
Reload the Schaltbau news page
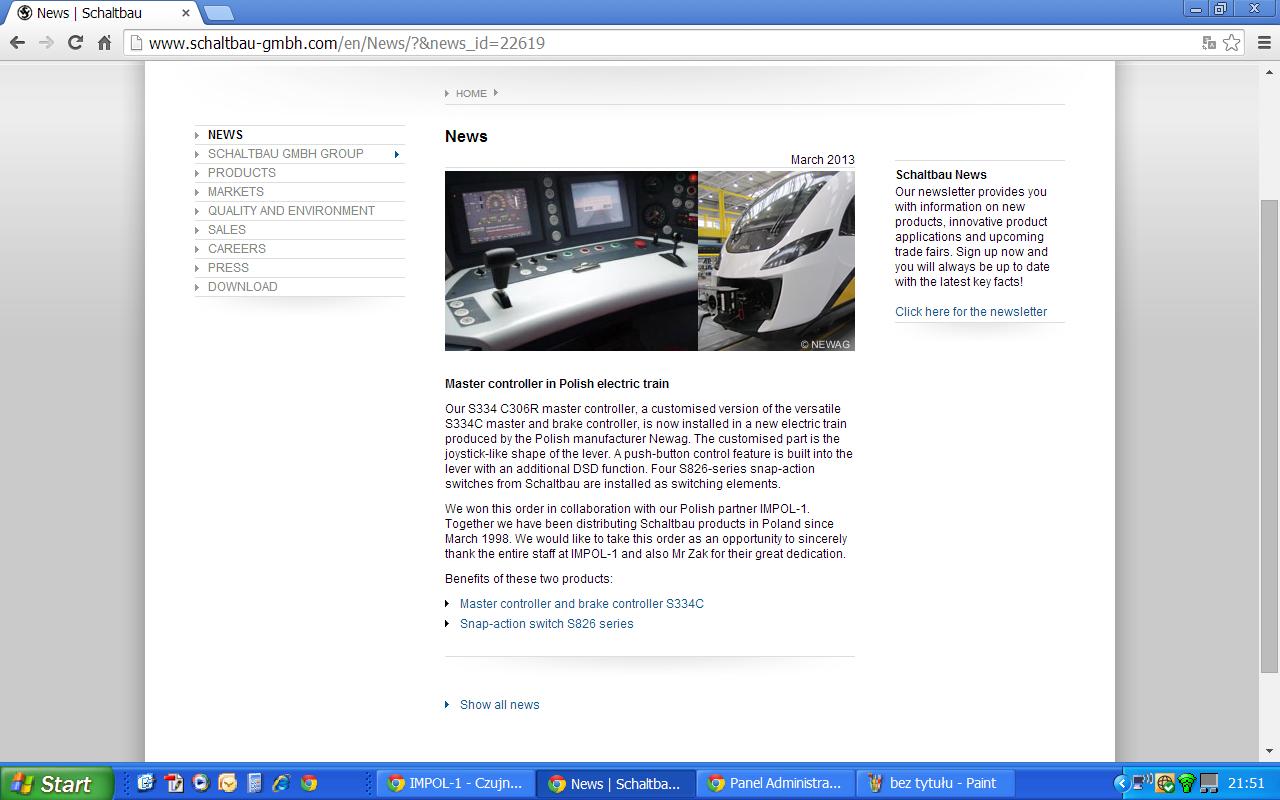(x=75, y=43)
